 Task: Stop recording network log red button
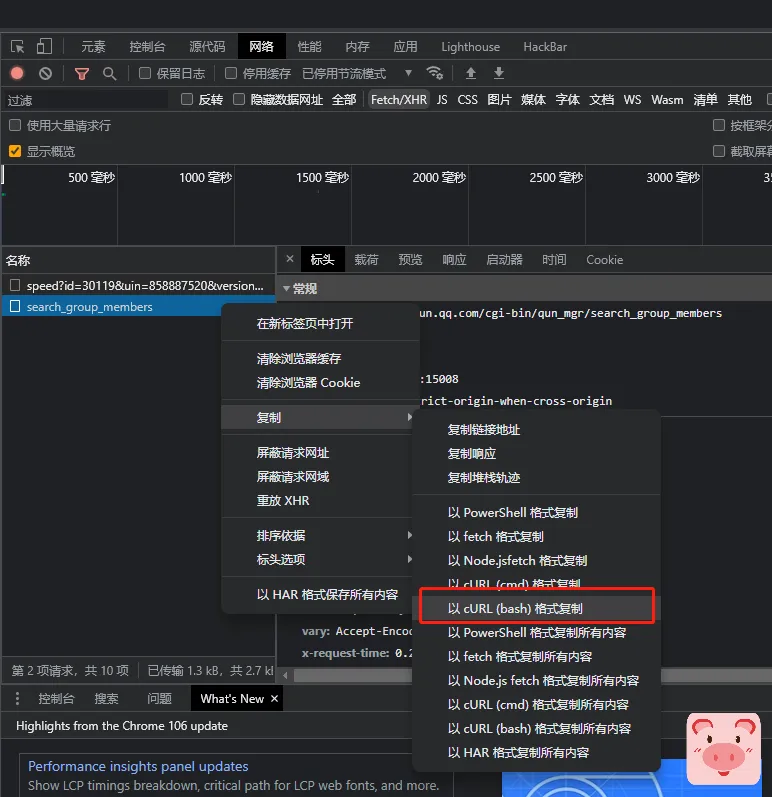17,73
